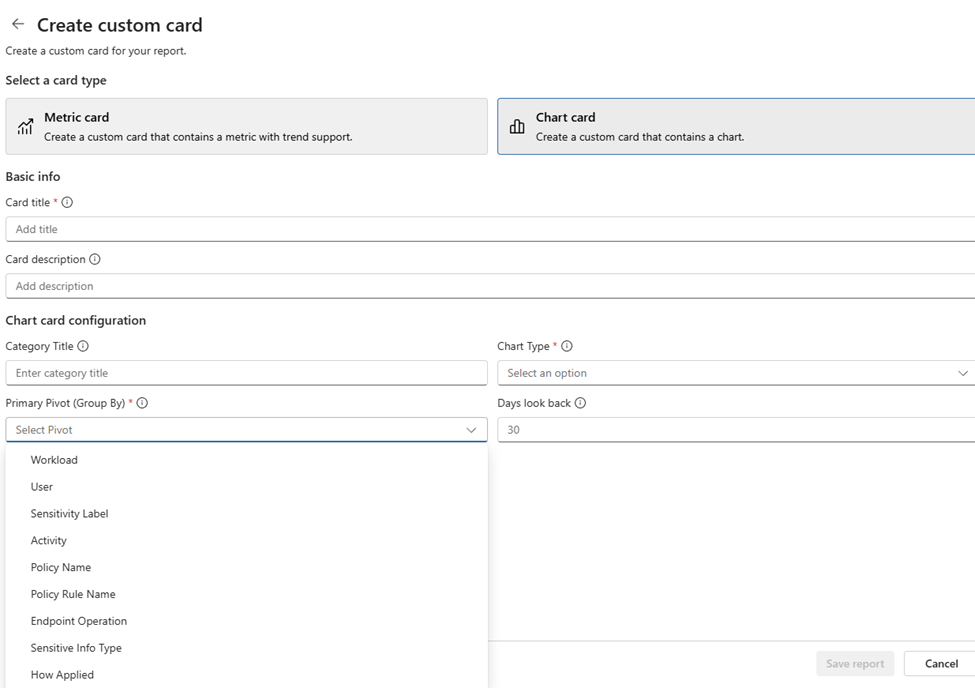The width and height of the screenshot is (975, 688).
Task: Click the Chart card bar icon
Action: [x=517, y=127]
